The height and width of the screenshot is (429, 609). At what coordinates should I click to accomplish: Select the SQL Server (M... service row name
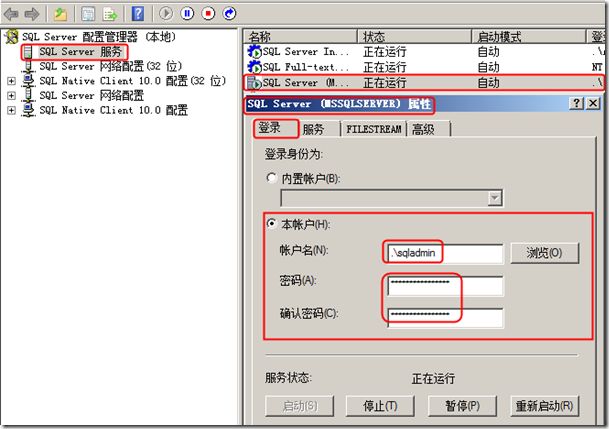click(x=306, y=83)
